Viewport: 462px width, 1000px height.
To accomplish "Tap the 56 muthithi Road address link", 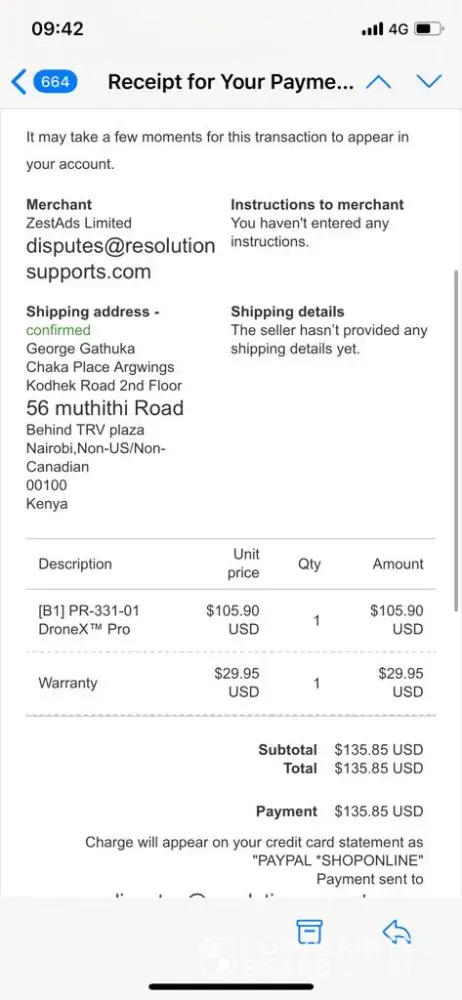I will point(105,408).
